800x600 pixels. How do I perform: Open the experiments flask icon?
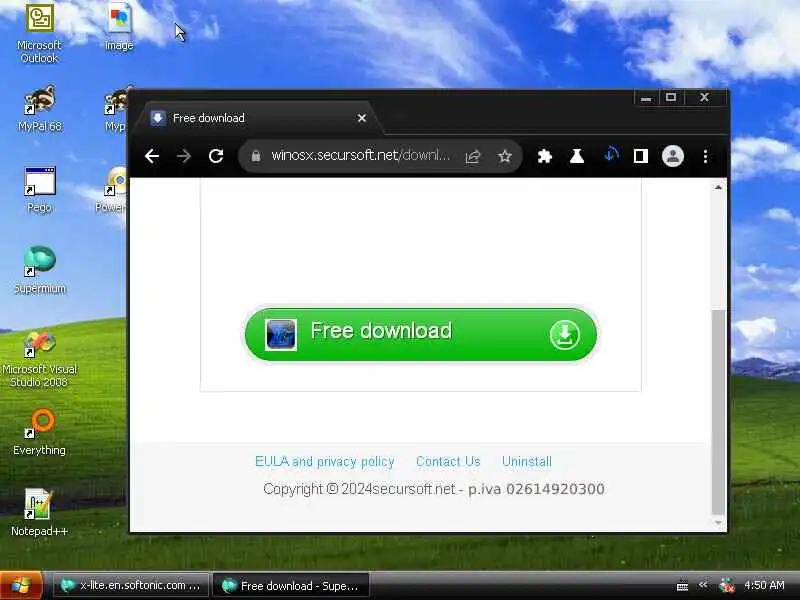coord(577,156)
